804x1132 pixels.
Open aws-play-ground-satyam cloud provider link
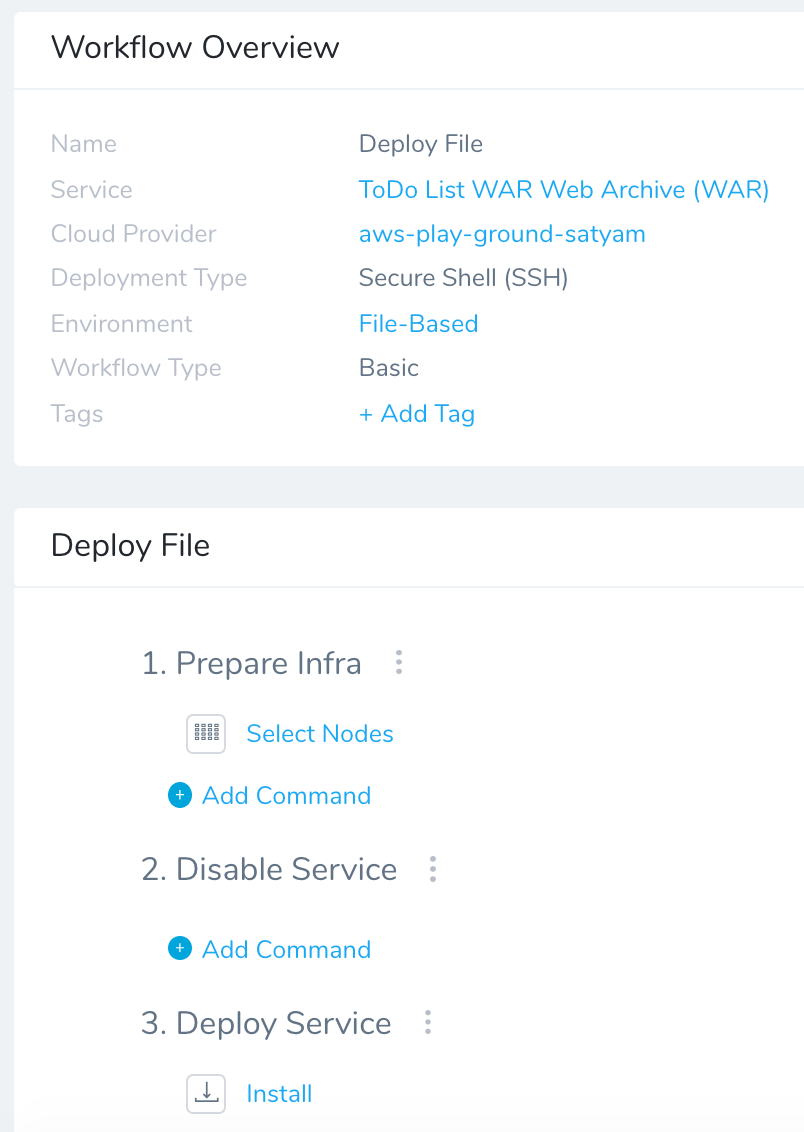pos(502,235)
